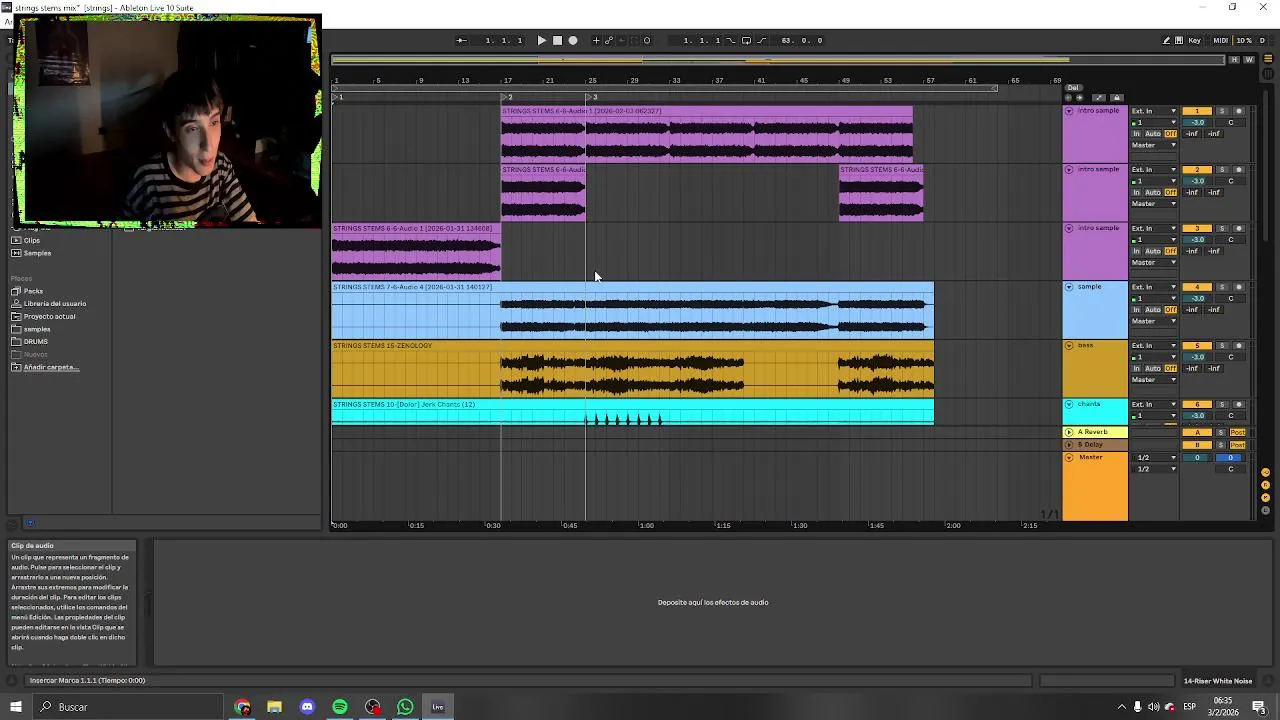1280x720 pixels.
Task: Mute track 5 bass activator button
Action: click(x=1197, y=346)
